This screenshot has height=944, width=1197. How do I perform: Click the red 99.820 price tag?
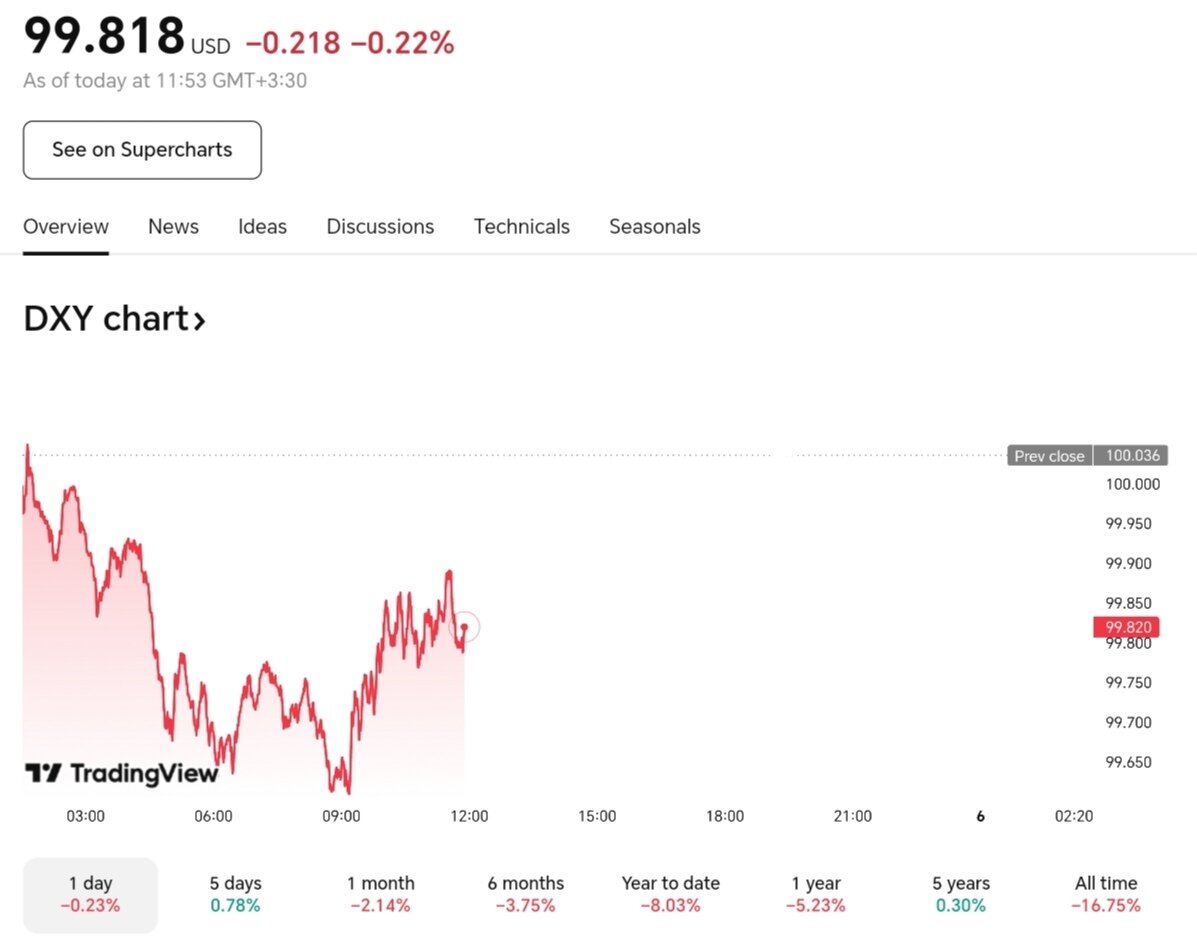(1127, 627)
